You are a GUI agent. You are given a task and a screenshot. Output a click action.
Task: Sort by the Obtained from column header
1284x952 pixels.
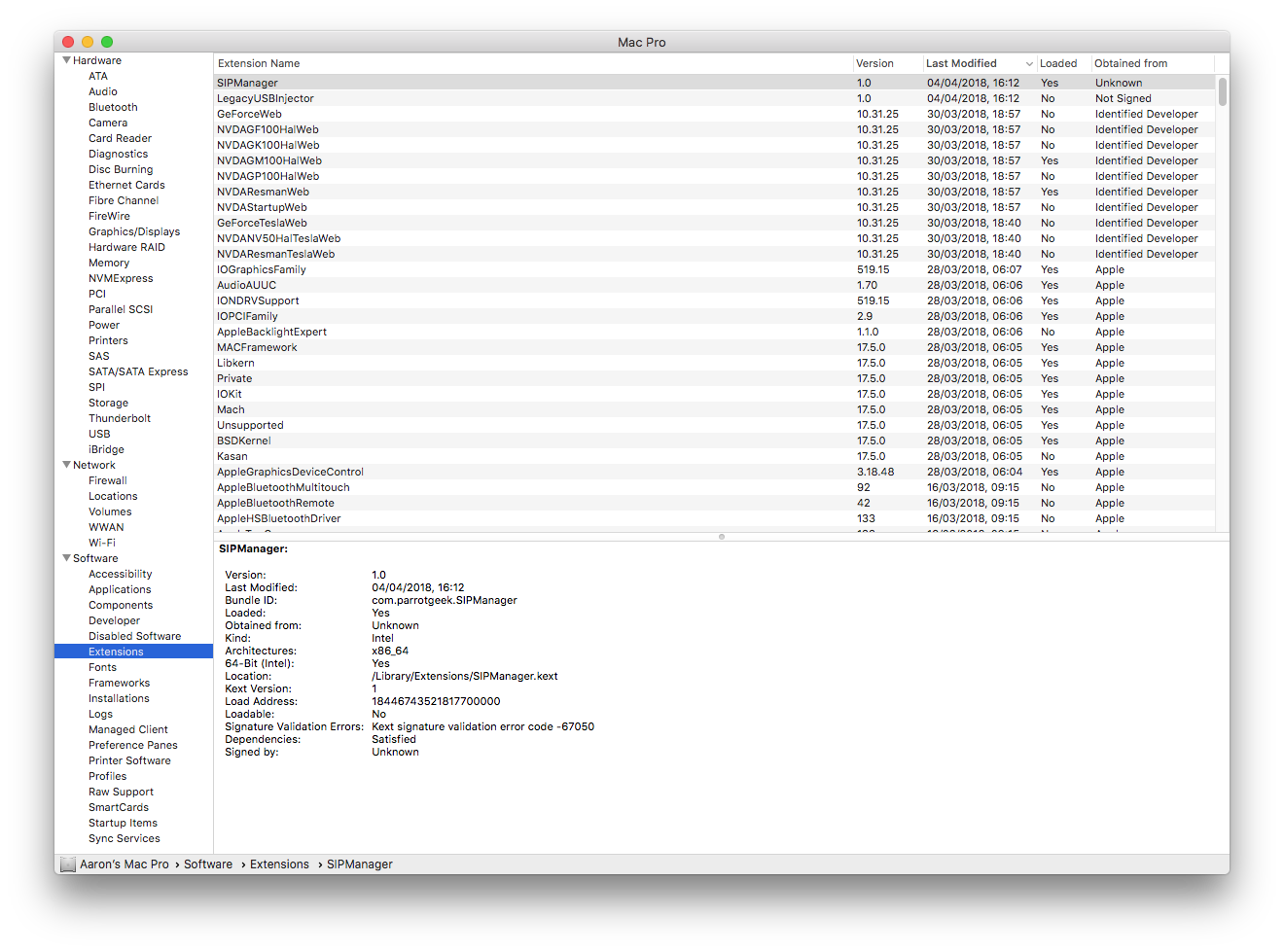(x=1154, y=63)
